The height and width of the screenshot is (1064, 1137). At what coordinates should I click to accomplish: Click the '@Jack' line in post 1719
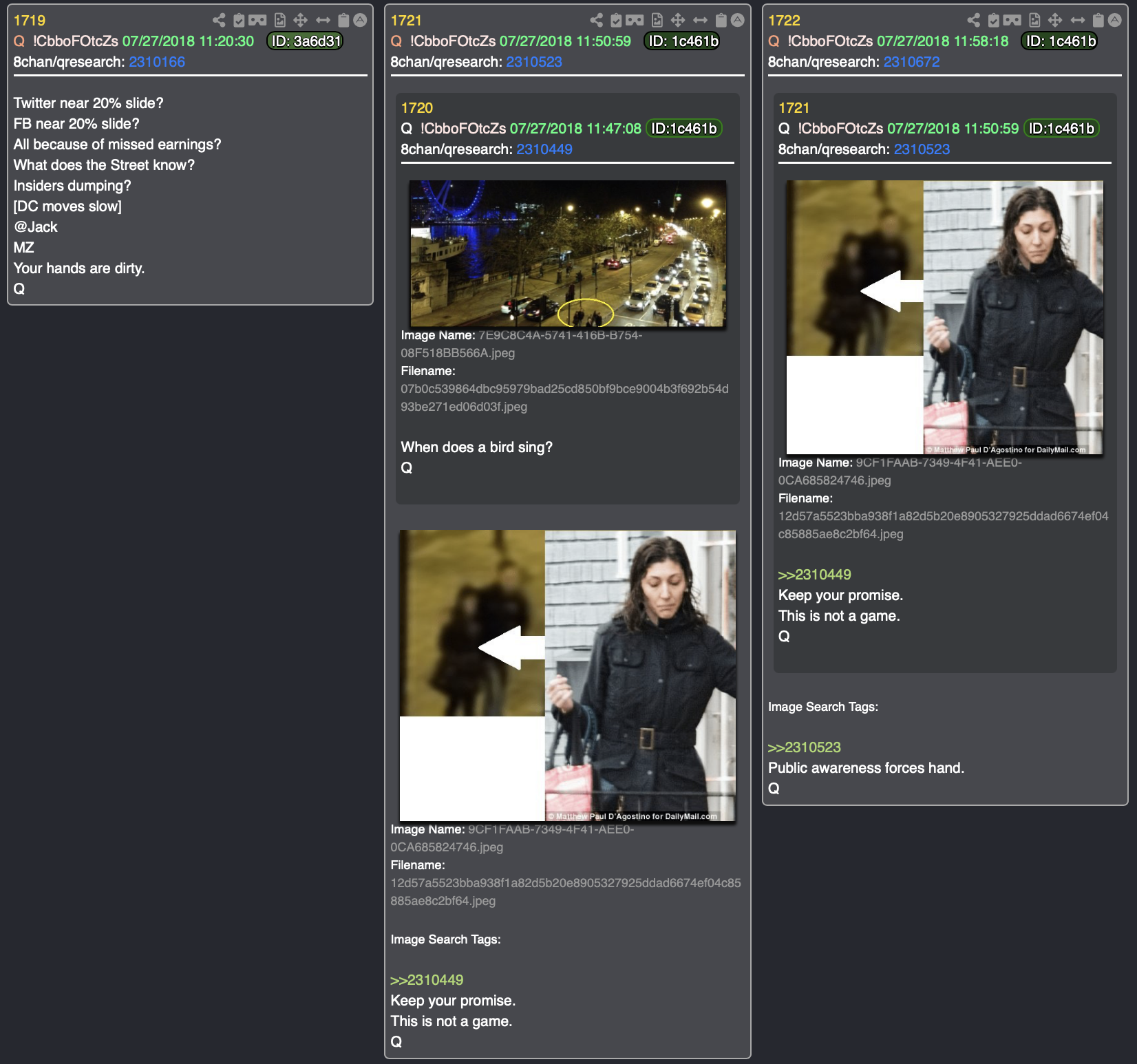point(36,227)
